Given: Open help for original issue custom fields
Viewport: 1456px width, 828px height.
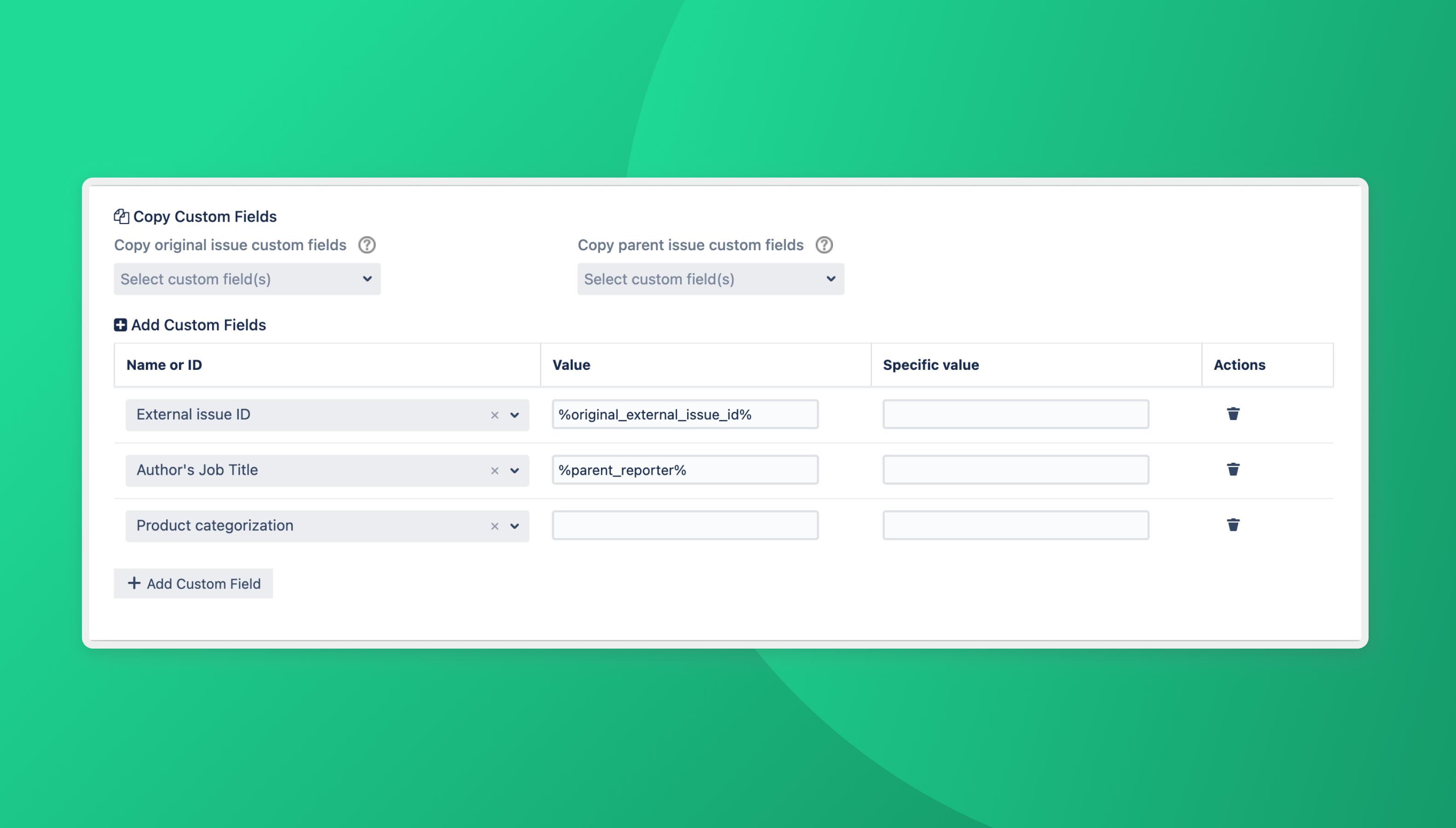Looking at the screenshot, I should click(x=367, y=245).
